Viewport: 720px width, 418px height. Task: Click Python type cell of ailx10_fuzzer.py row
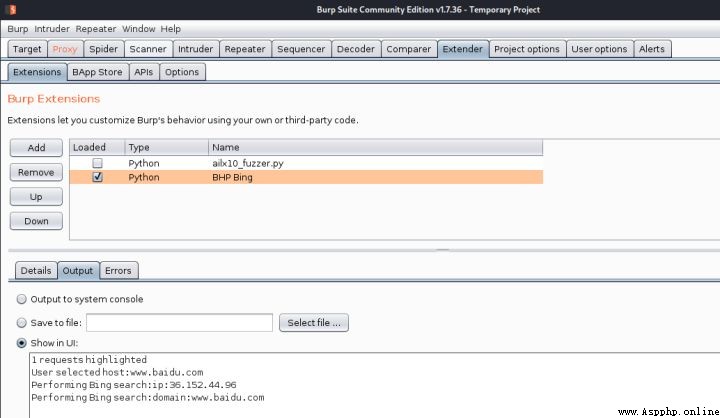144,163
